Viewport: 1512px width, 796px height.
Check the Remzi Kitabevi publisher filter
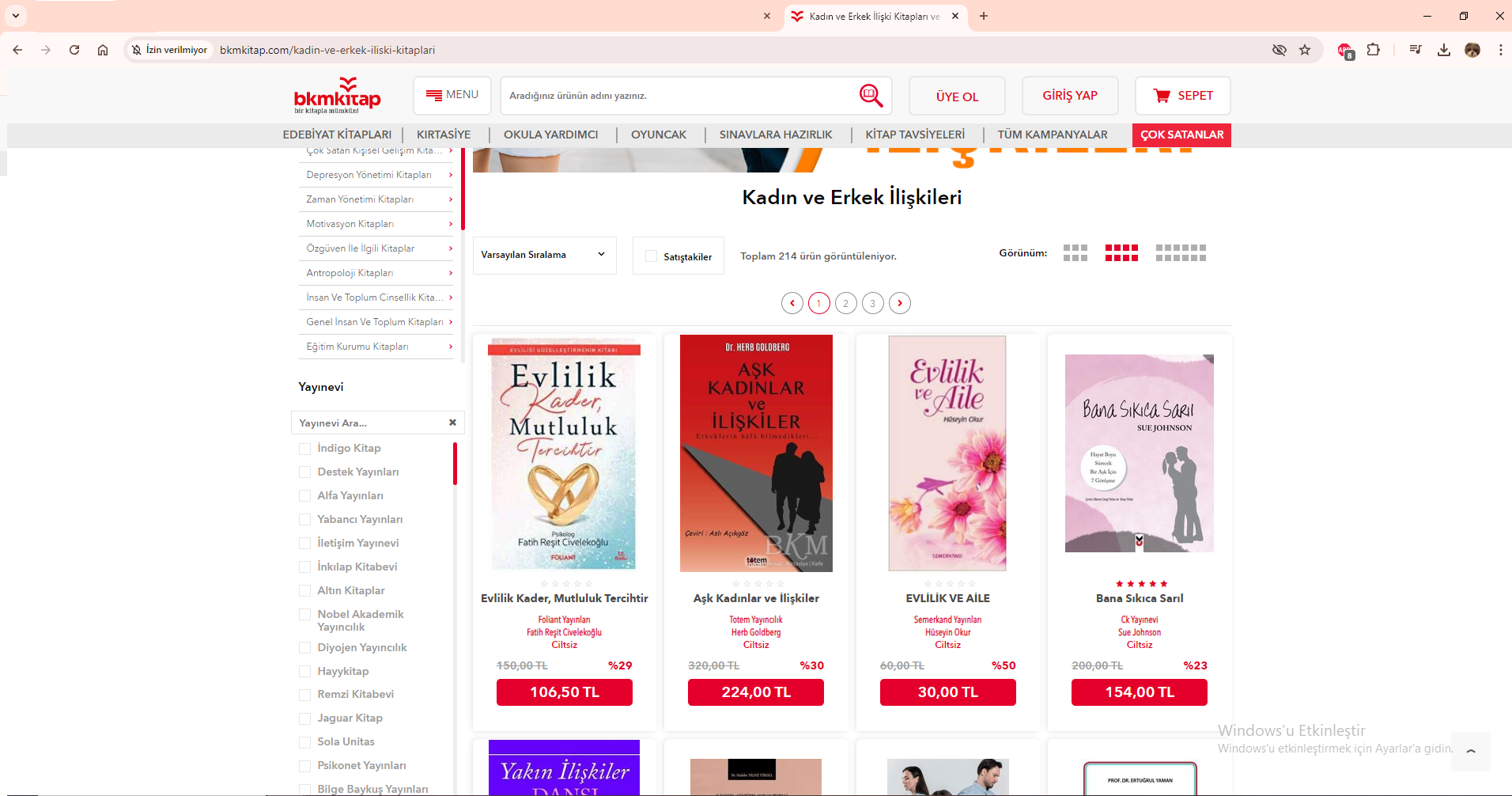304,695
